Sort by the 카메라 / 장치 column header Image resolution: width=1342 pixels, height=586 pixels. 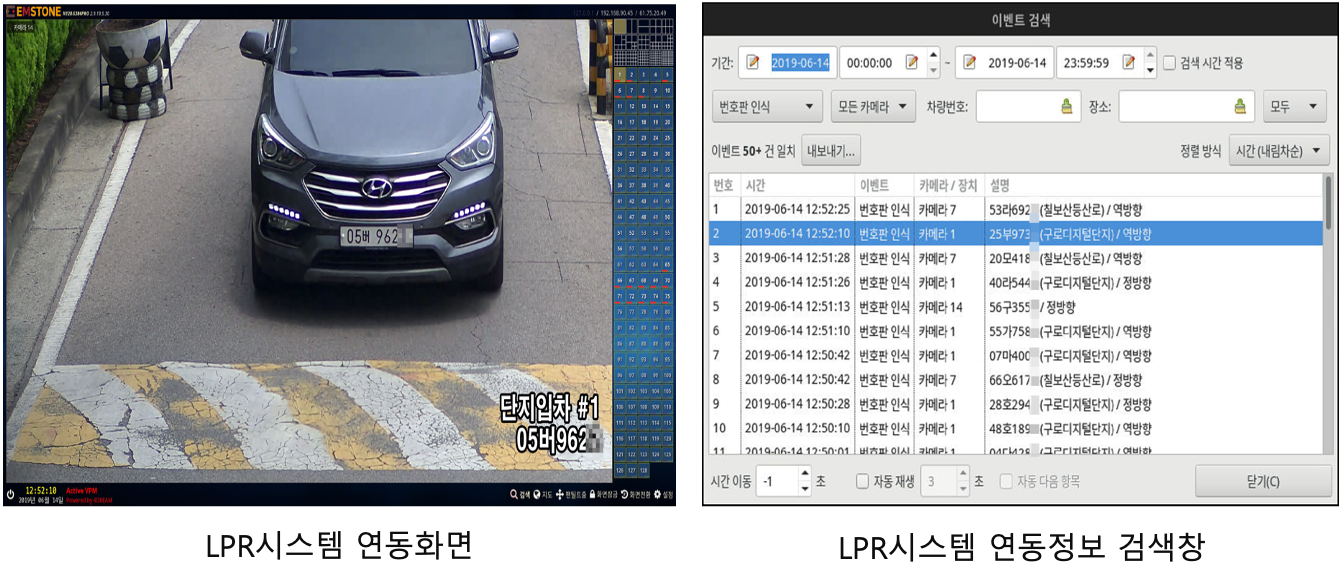pyautogui.click(x=949, y=186)
